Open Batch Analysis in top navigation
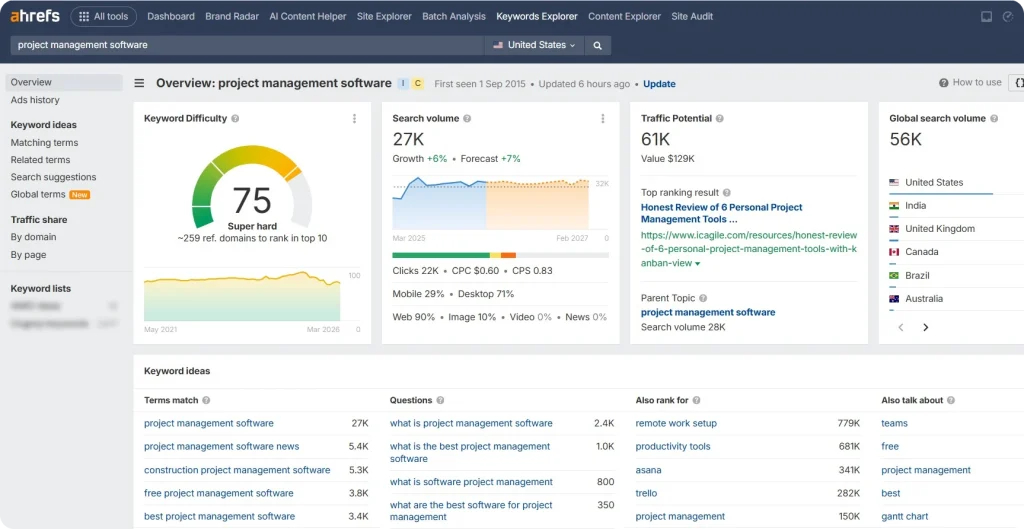 454,16
